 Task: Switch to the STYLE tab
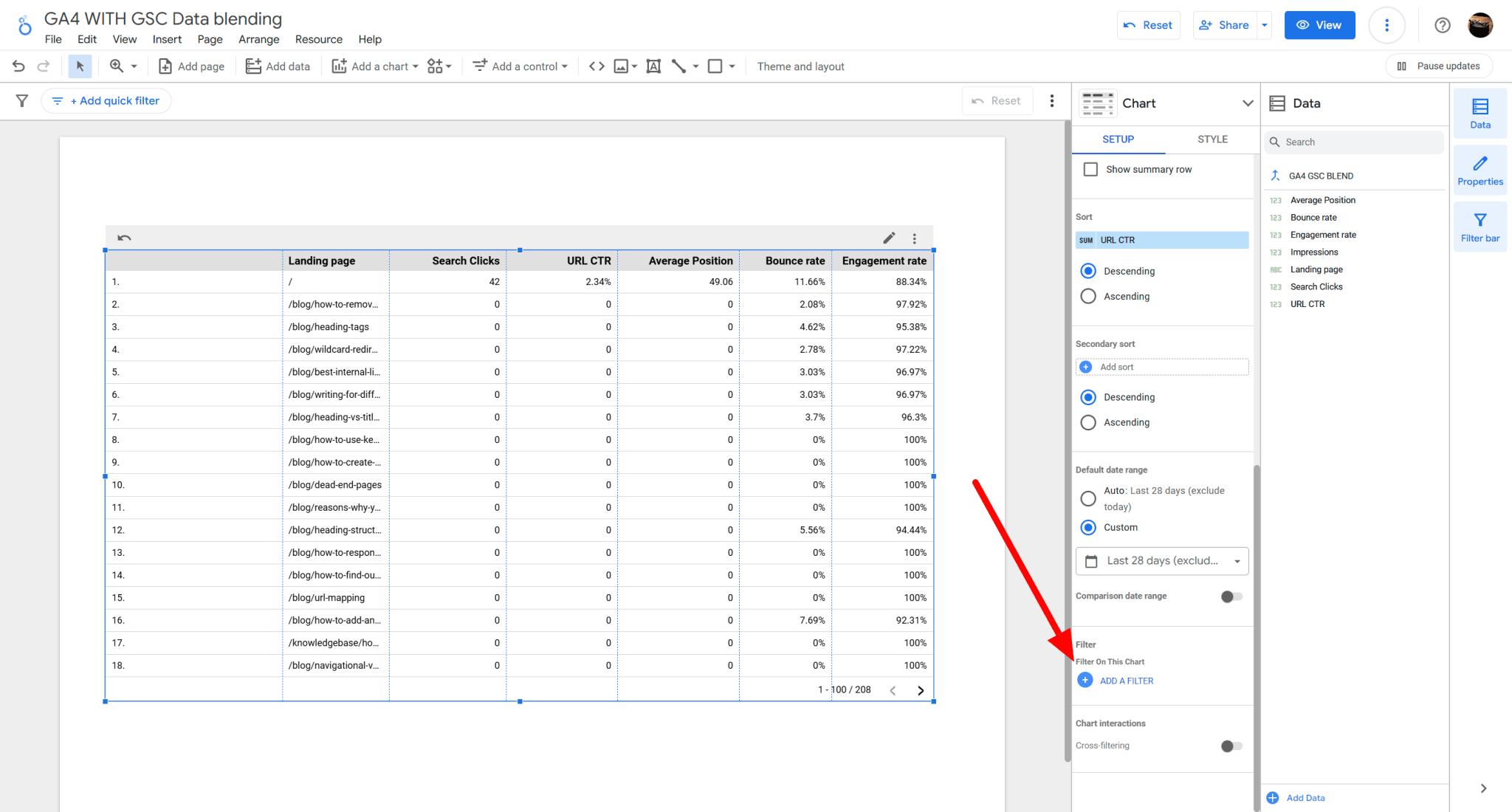click(x=1212, y=139)
